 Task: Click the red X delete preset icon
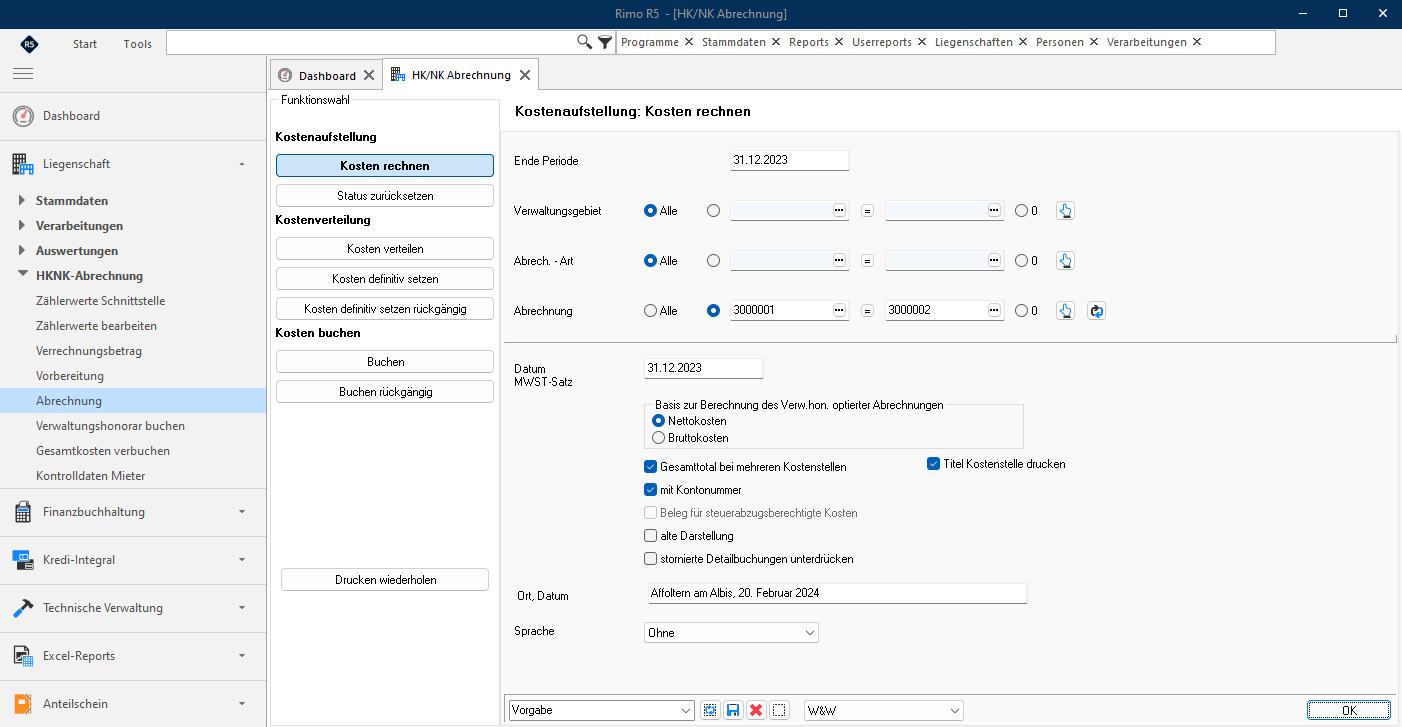[x=756, y=710]
